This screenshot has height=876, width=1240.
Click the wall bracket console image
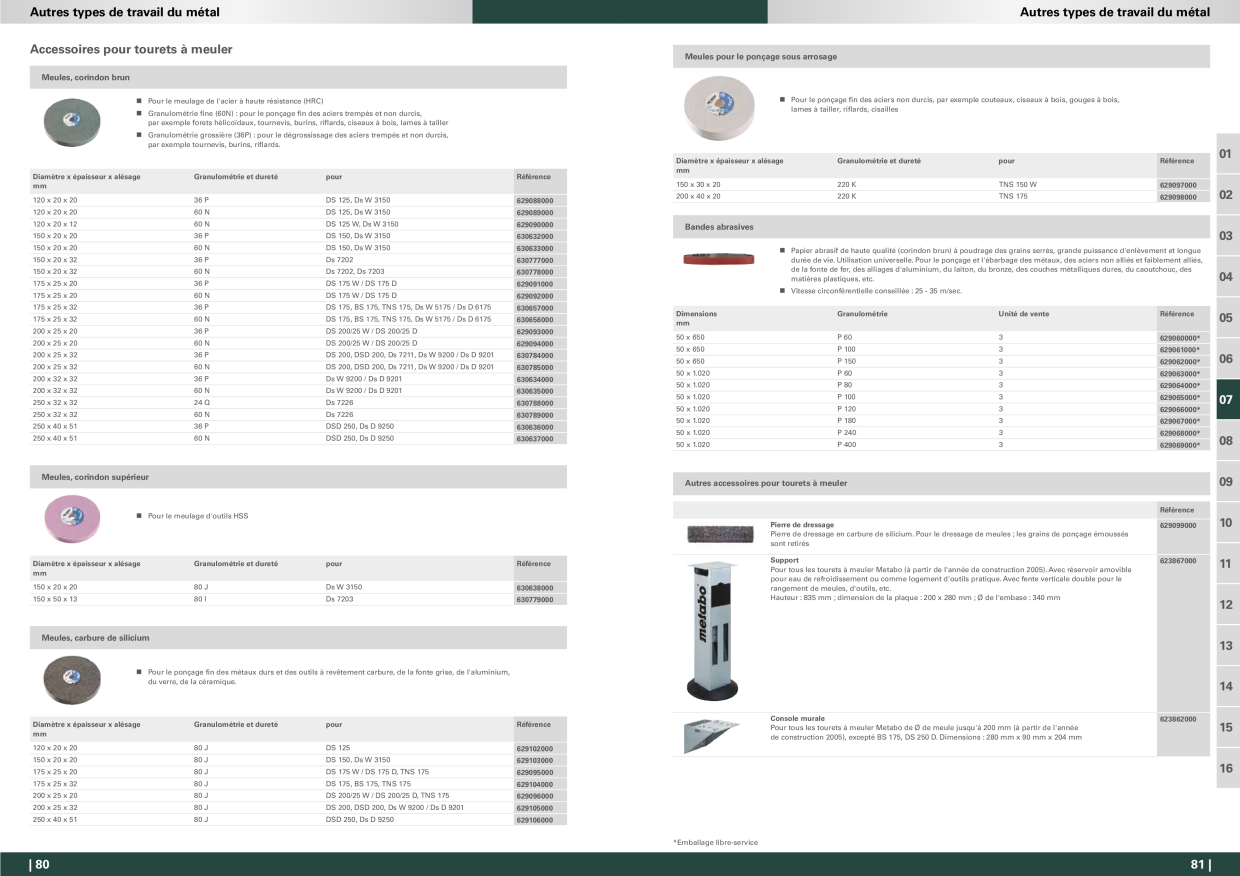point(712,735)
